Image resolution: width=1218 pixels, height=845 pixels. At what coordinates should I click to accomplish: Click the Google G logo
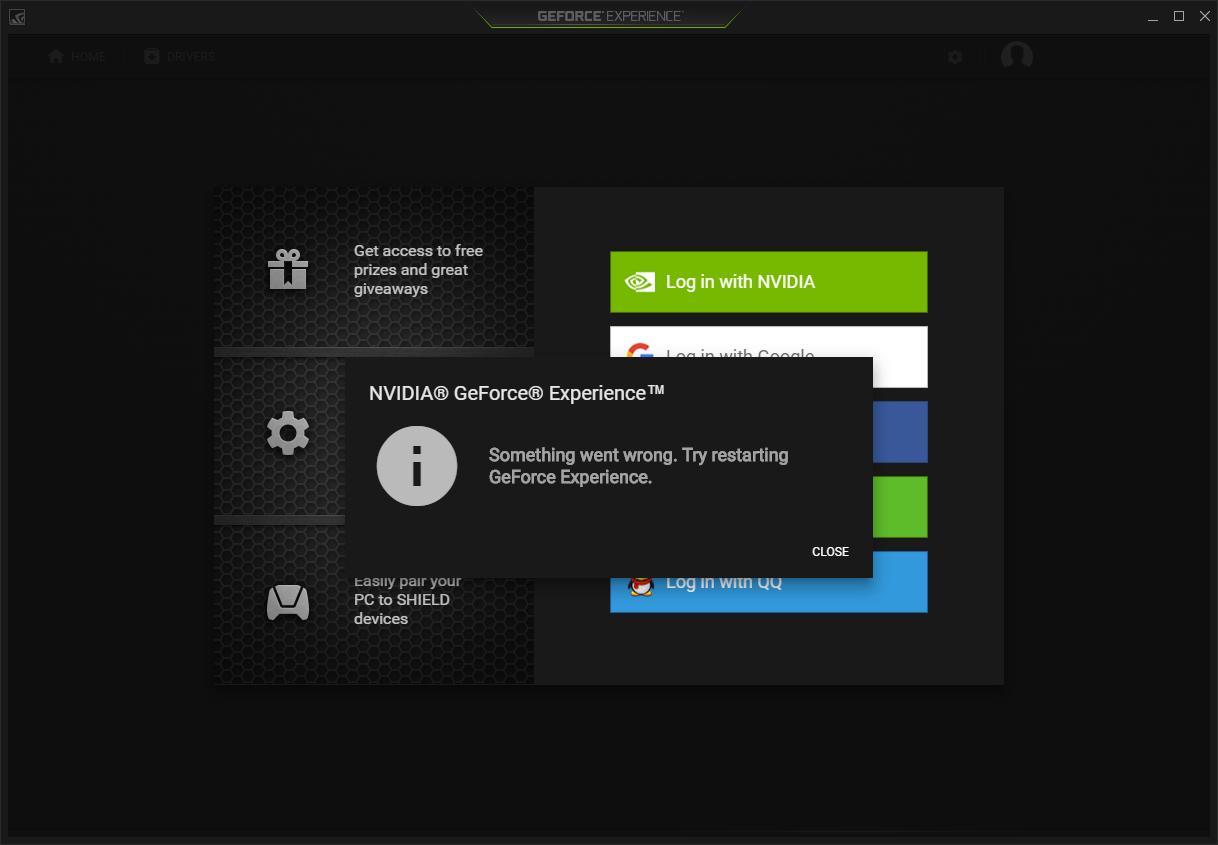(x=640, y=351)
